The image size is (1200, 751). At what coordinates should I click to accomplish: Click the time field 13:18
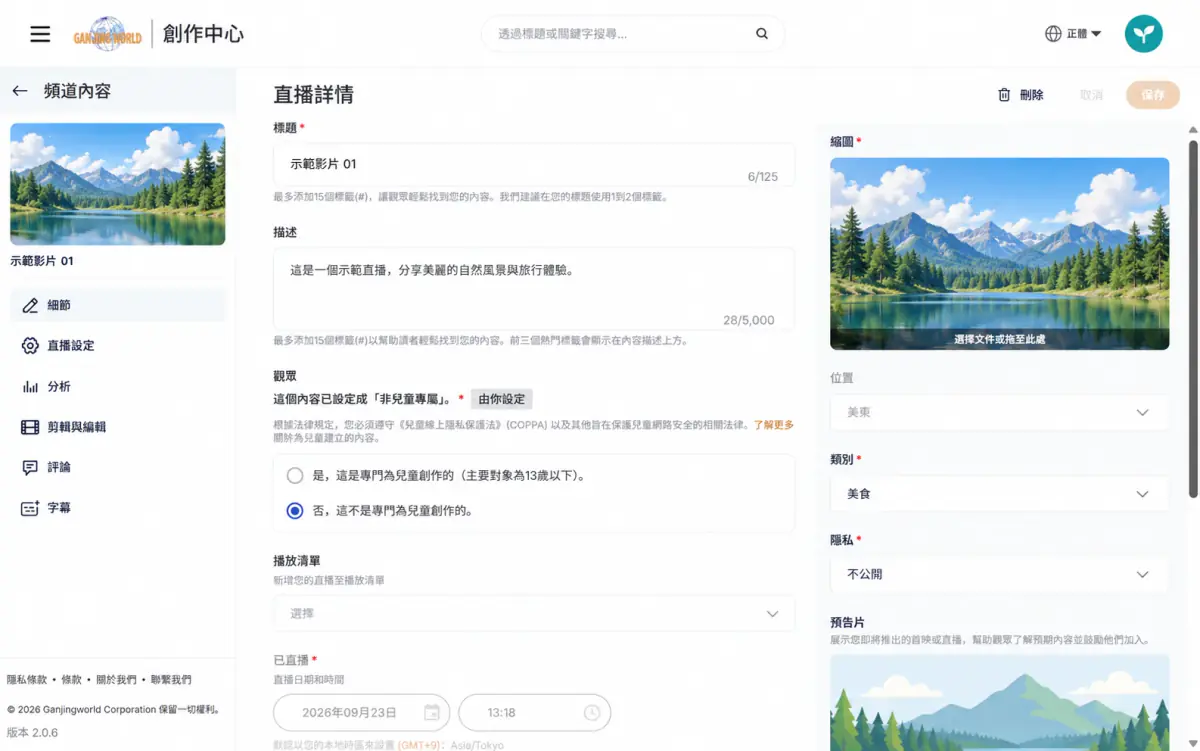[x=534, y=713]
